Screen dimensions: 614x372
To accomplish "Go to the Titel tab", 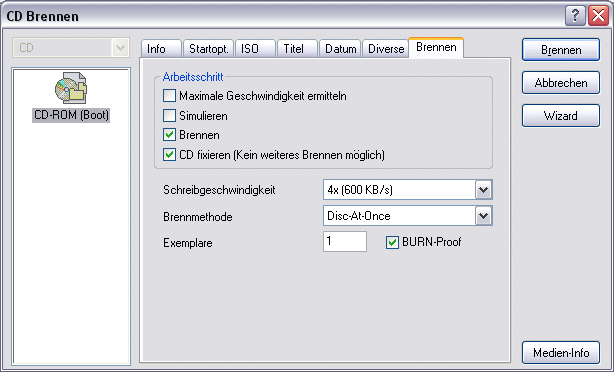I will click(x=297, y=49).
